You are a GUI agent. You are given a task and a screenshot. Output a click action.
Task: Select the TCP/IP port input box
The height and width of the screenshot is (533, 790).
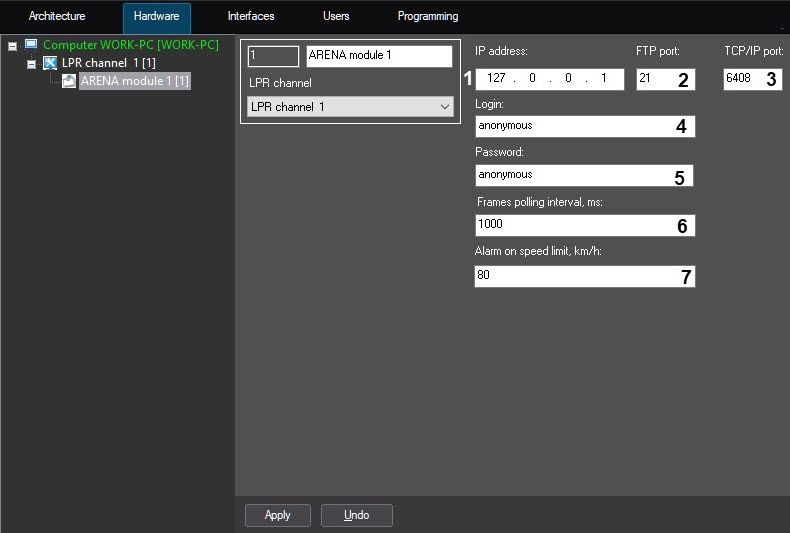click(x=743, y=79)
